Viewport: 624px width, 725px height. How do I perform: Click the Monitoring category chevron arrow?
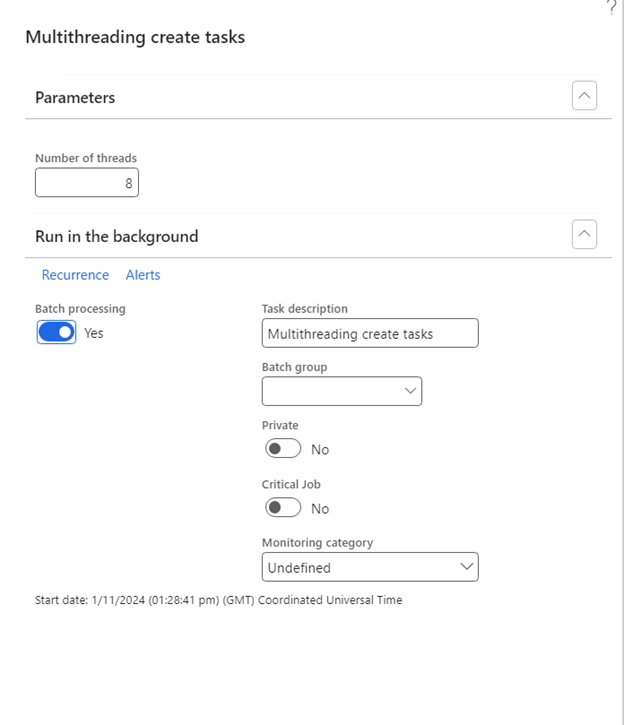click(x=466, y=567)
